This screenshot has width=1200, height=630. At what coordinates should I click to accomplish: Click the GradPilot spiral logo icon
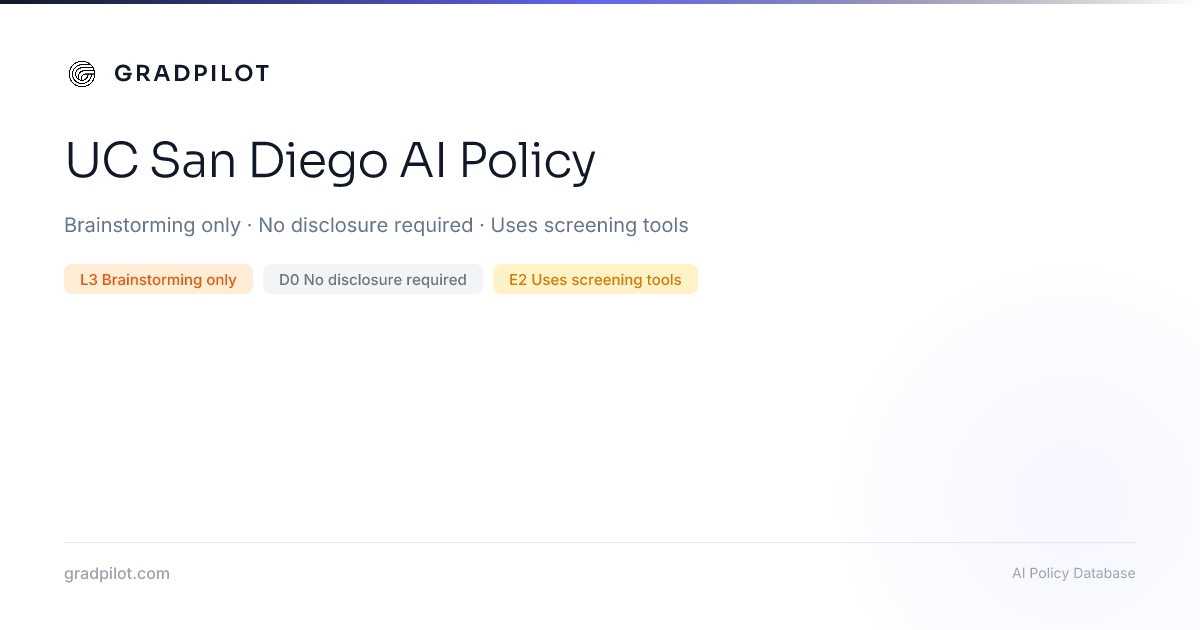click(82, 74)
